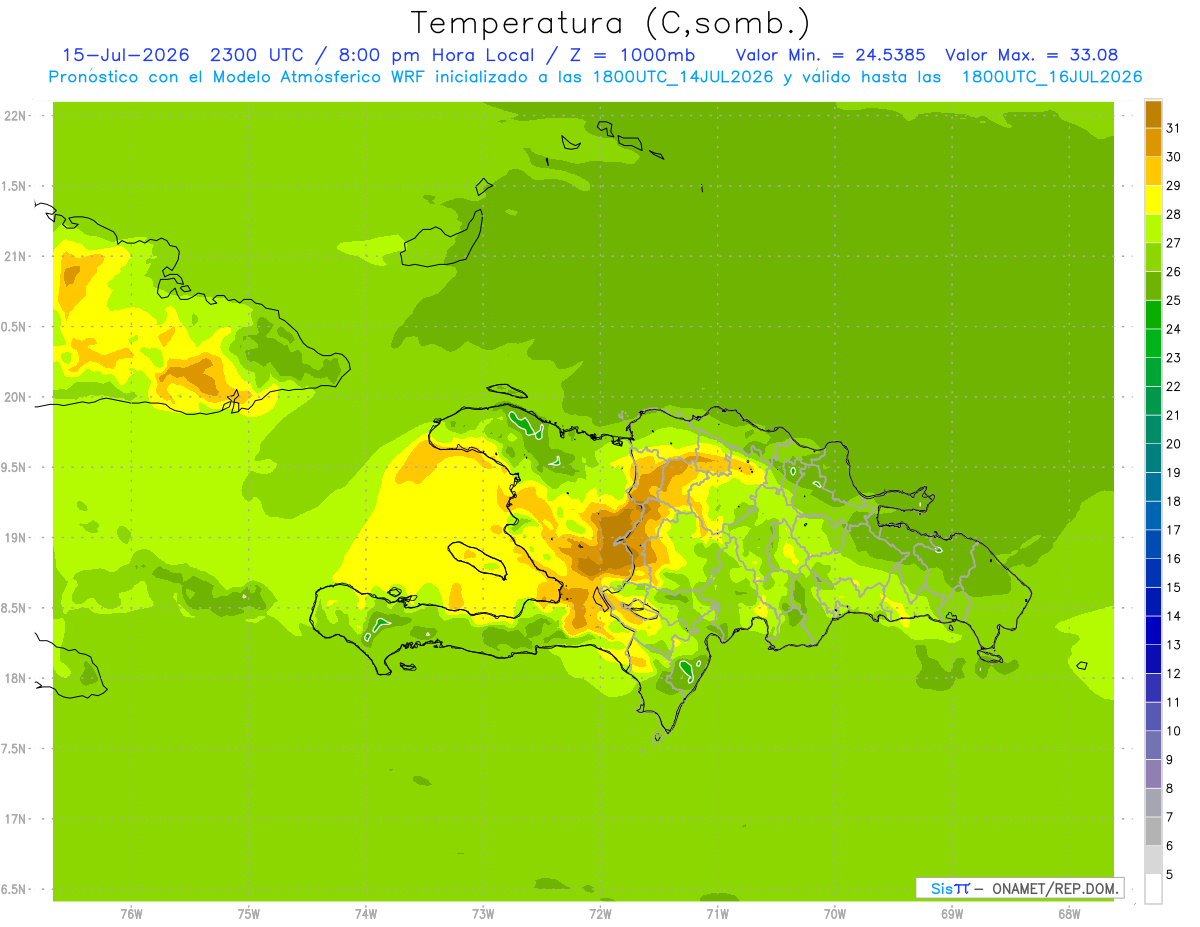Pick the gray legend swatch between 6 and 7
The height and width of the screenshot is (927, 1200).
tap(1153, 831)
